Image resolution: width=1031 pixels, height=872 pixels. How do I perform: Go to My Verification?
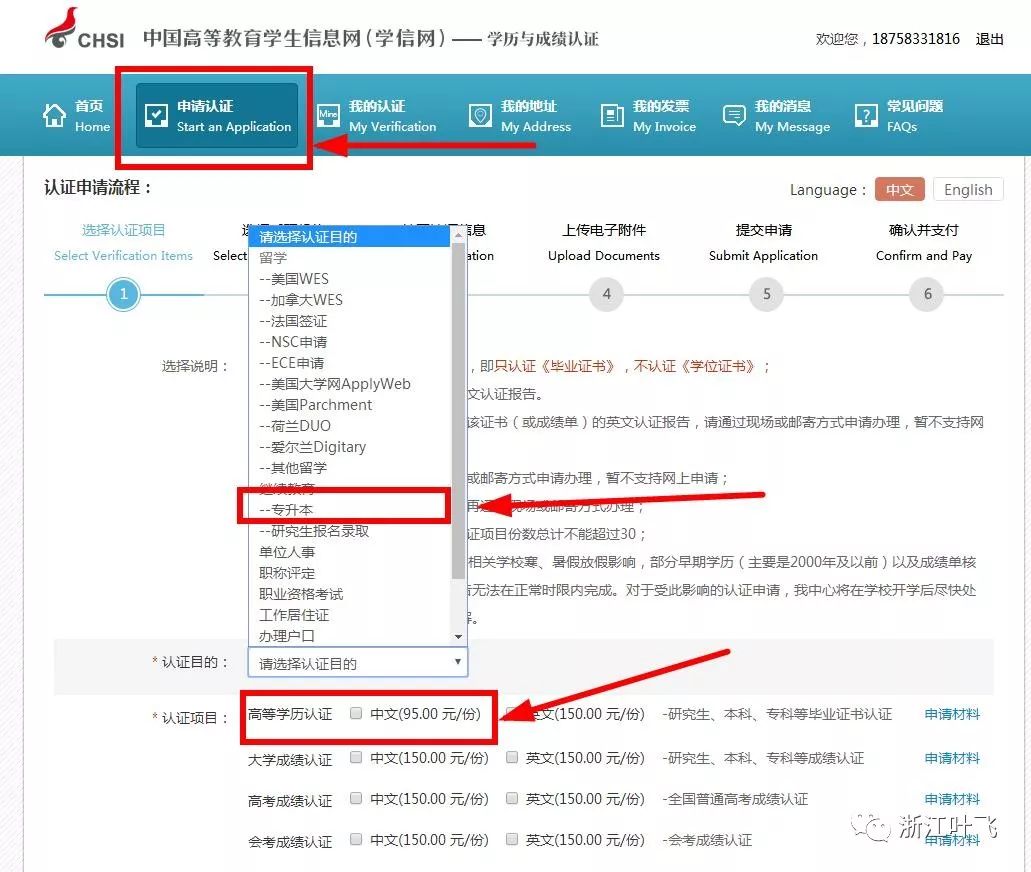[x=377, y=116]
